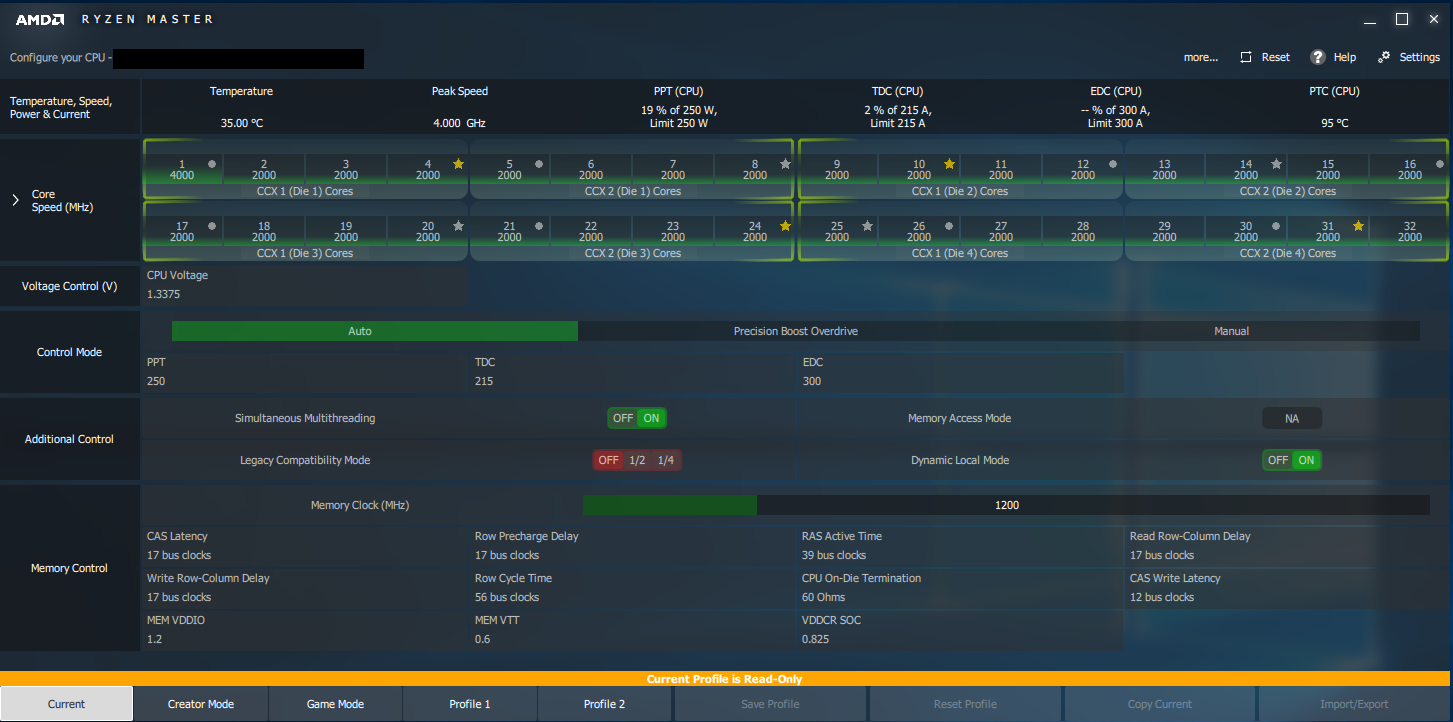Click the gray star on core 20
The height and width of the screenshot is (722, 1453).
click(459, 226)
